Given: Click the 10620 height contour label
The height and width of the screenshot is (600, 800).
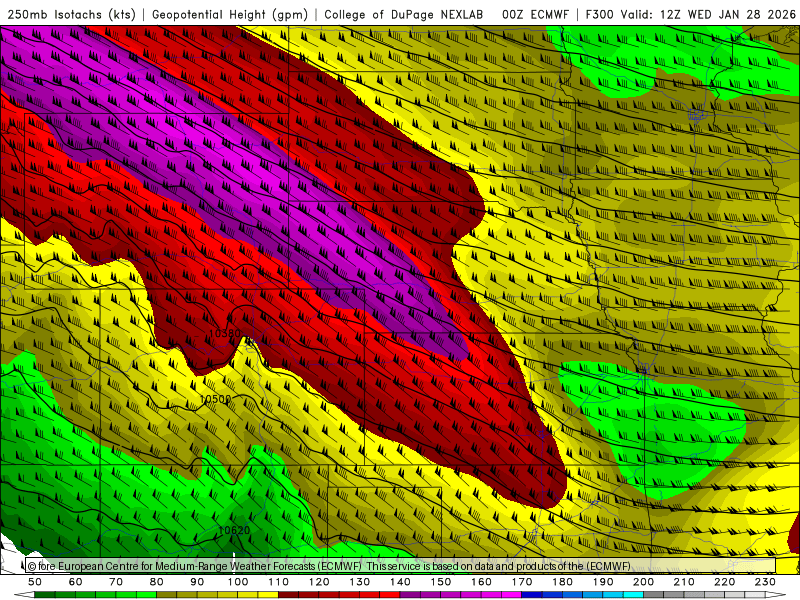Looking at the screenshot, I should [x=234, y=531].
